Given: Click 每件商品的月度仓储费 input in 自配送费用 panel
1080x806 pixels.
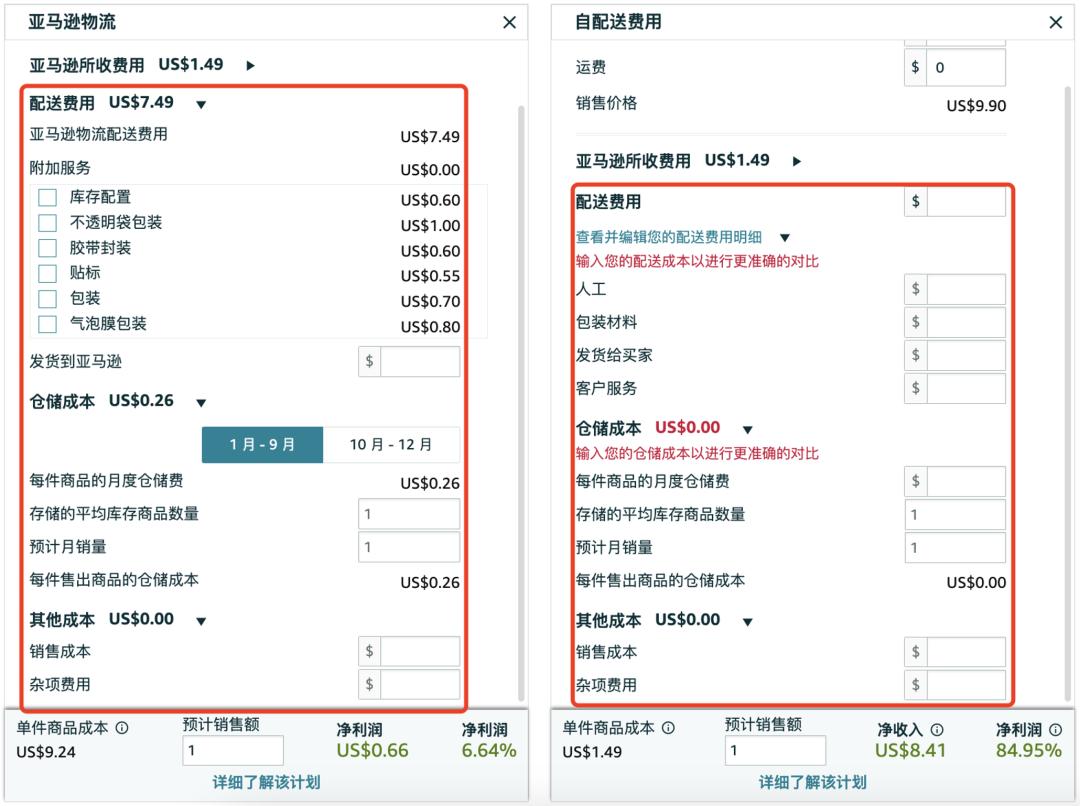Looking at the screenshot, I should pos(966,481).
